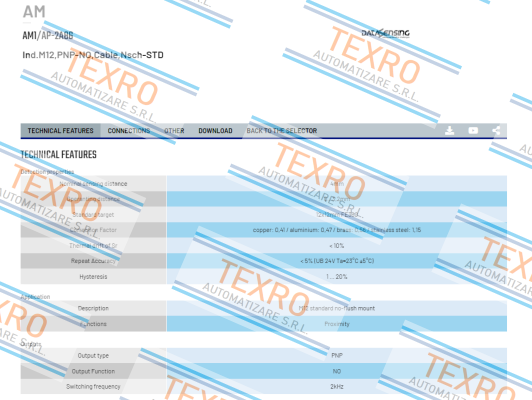Click the NO output function value

pos(337,372)
